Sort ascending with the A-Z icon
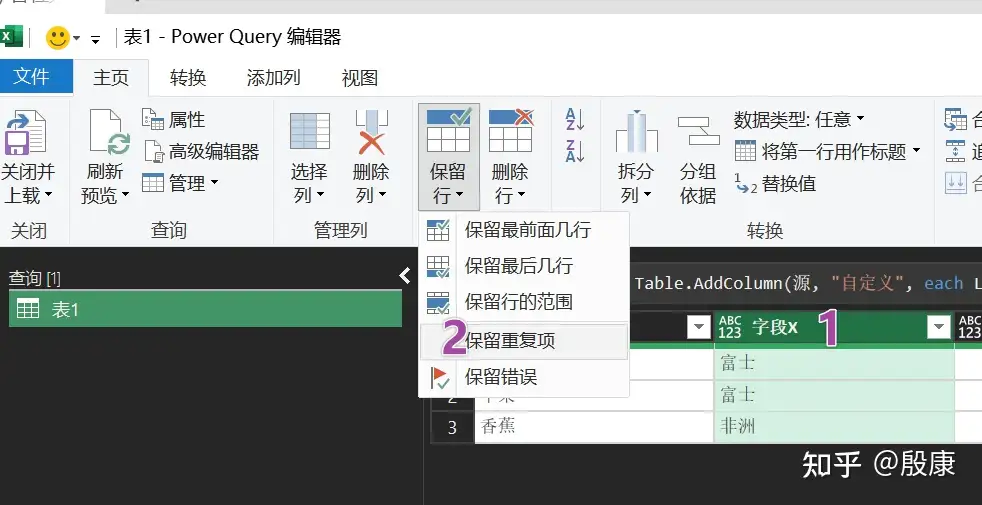 (x=575, y=120)
